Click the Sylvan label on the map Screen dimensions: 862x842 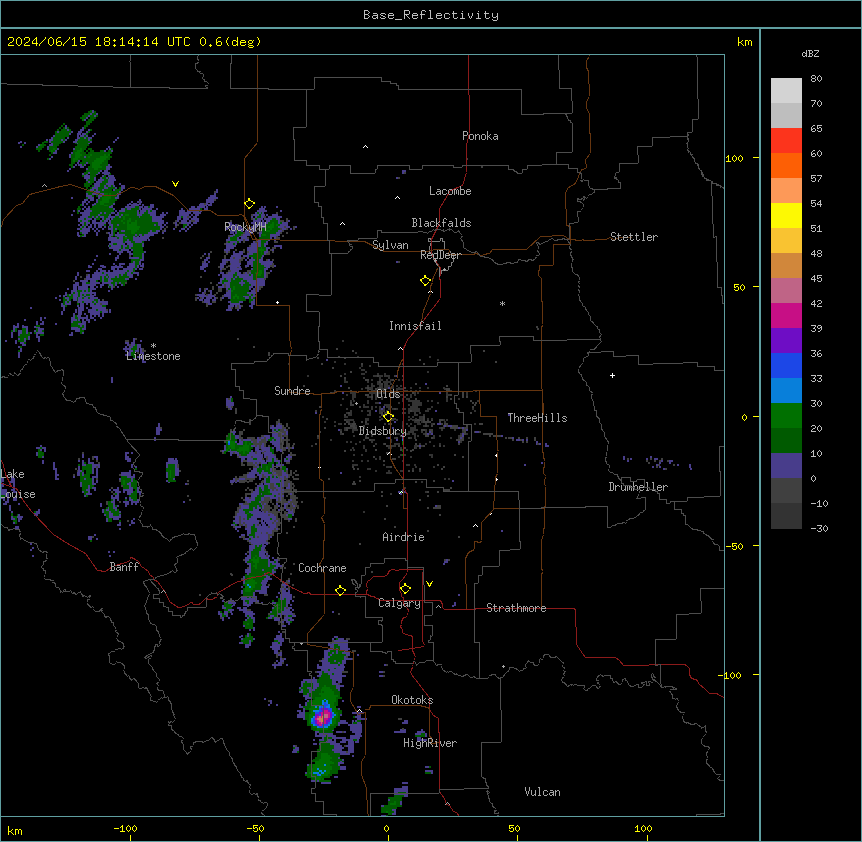click(390, 245)
